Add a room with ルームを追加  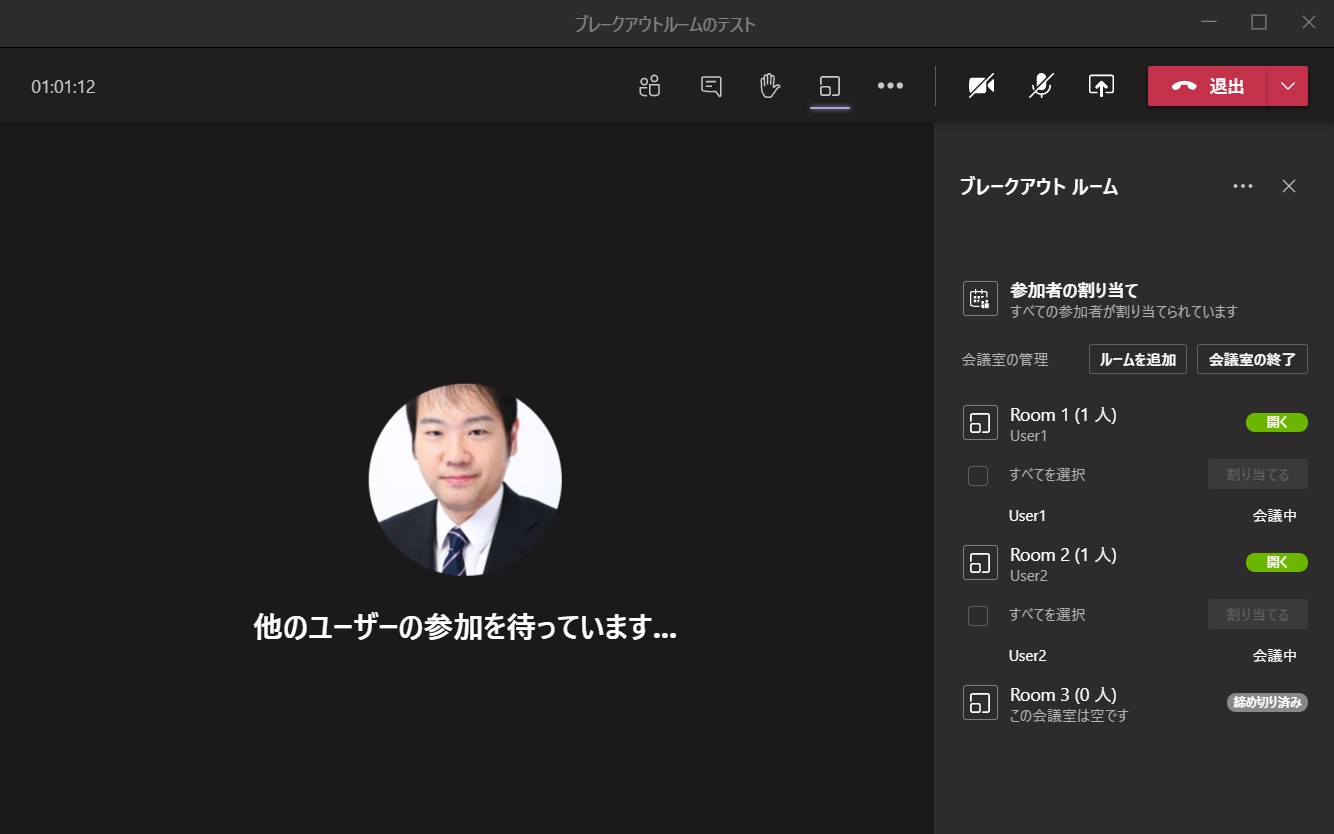(x=1138, y=359)
